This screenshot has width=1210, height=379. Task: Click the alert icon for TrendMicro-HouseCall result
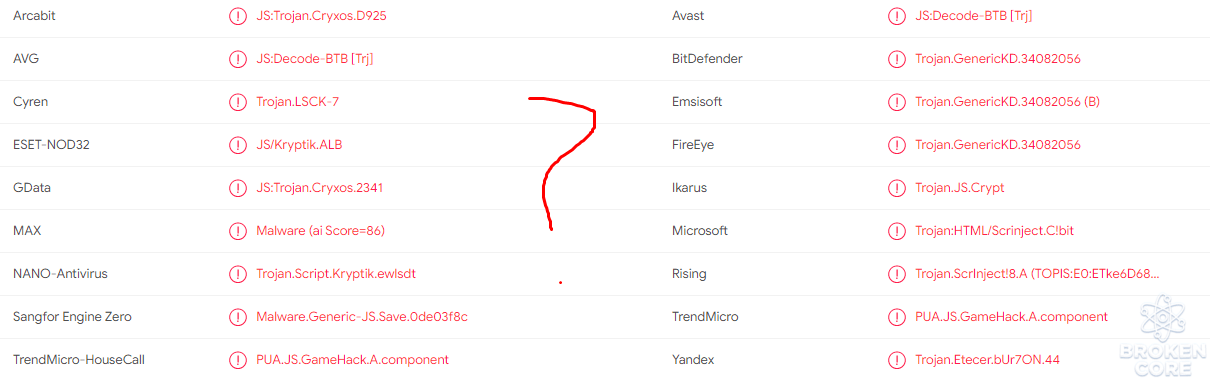(238, 360)
